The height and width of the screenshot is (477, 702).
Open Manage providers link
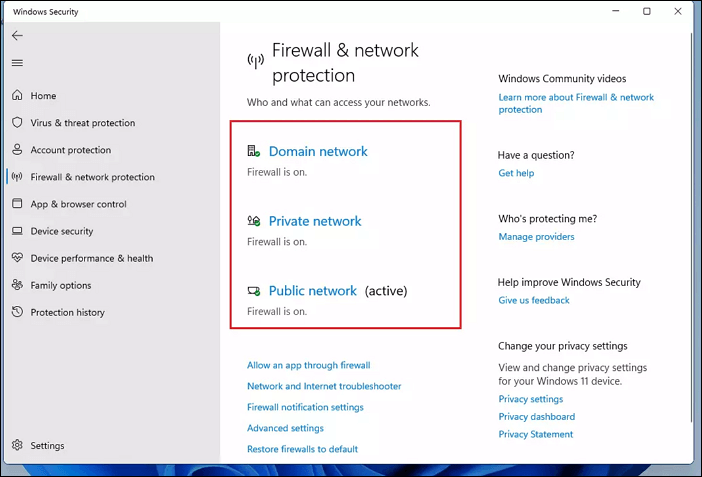(536, 236)
